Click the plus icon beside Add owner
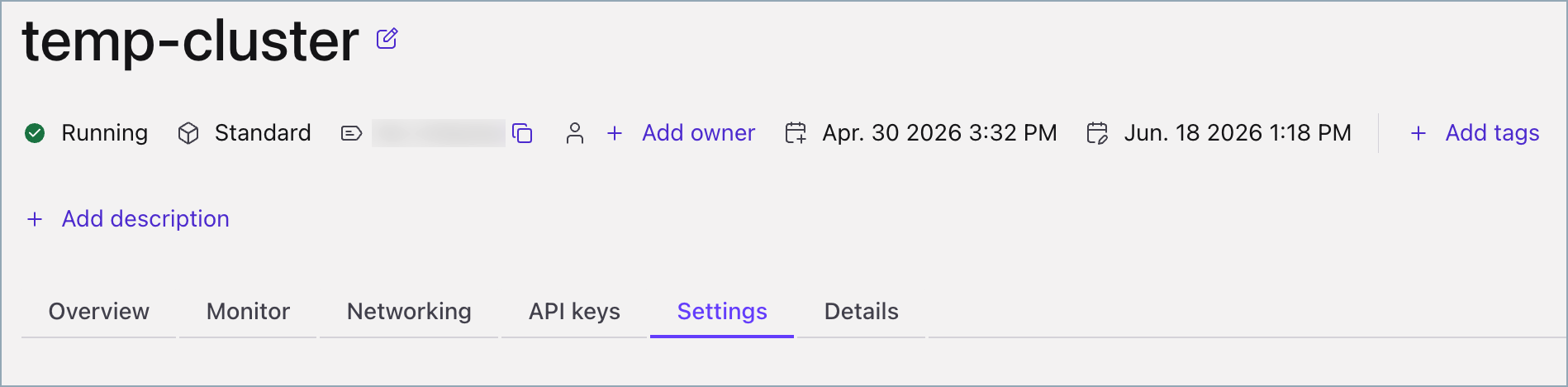Image resolution: width=1568 pixels, height=387 pixels. pyautogui.click(x=615, y=133)
